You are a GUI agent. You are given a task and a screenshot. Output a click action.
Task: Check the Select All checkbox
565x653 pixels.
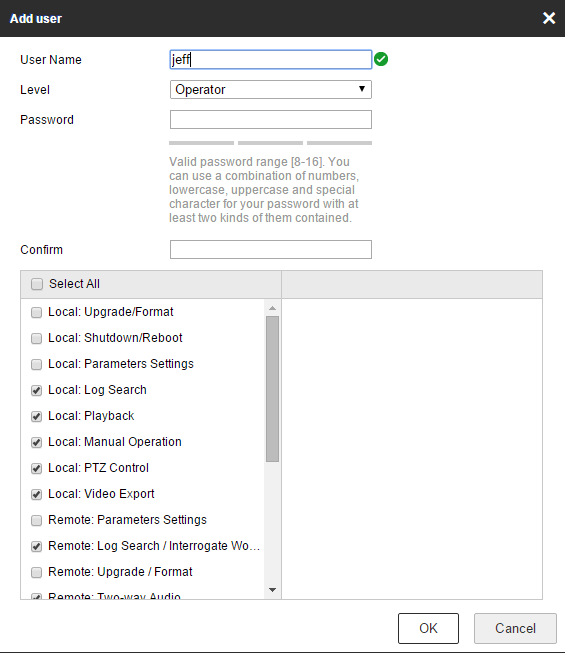[x=37, y=284]
